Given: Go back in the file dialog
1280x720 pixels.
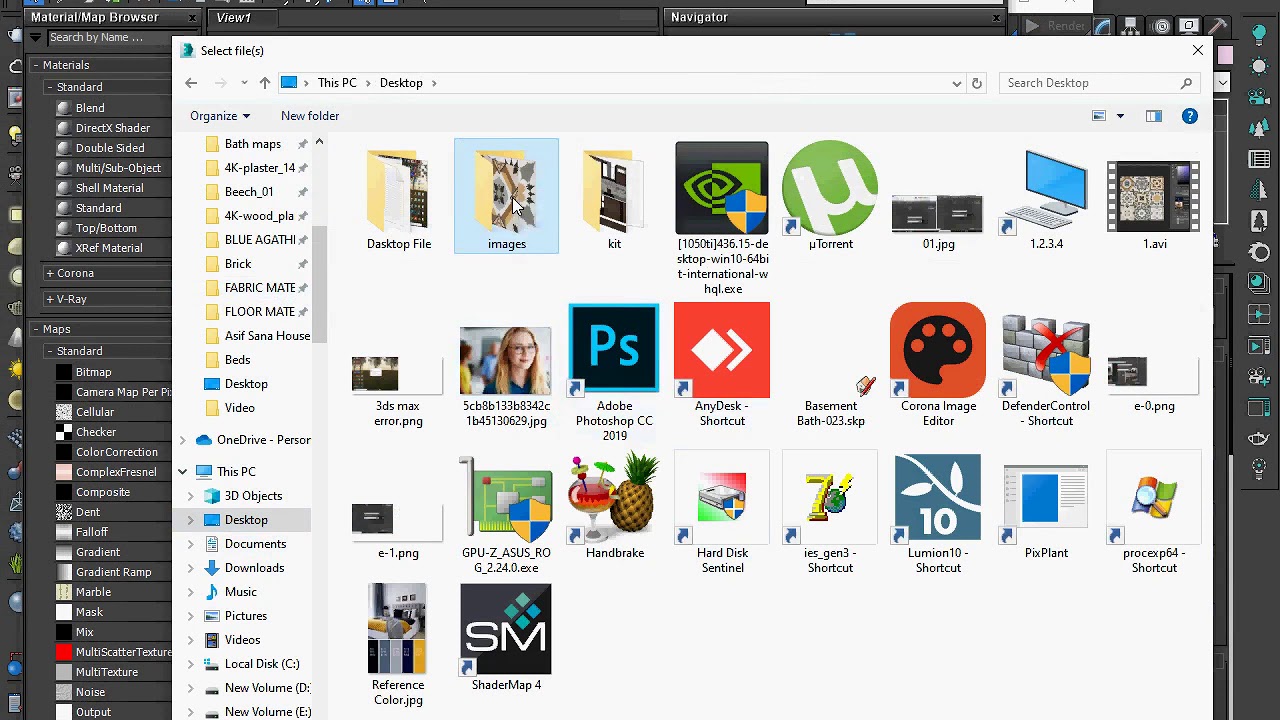Looking at the screenshot, I should click(191, 83).
